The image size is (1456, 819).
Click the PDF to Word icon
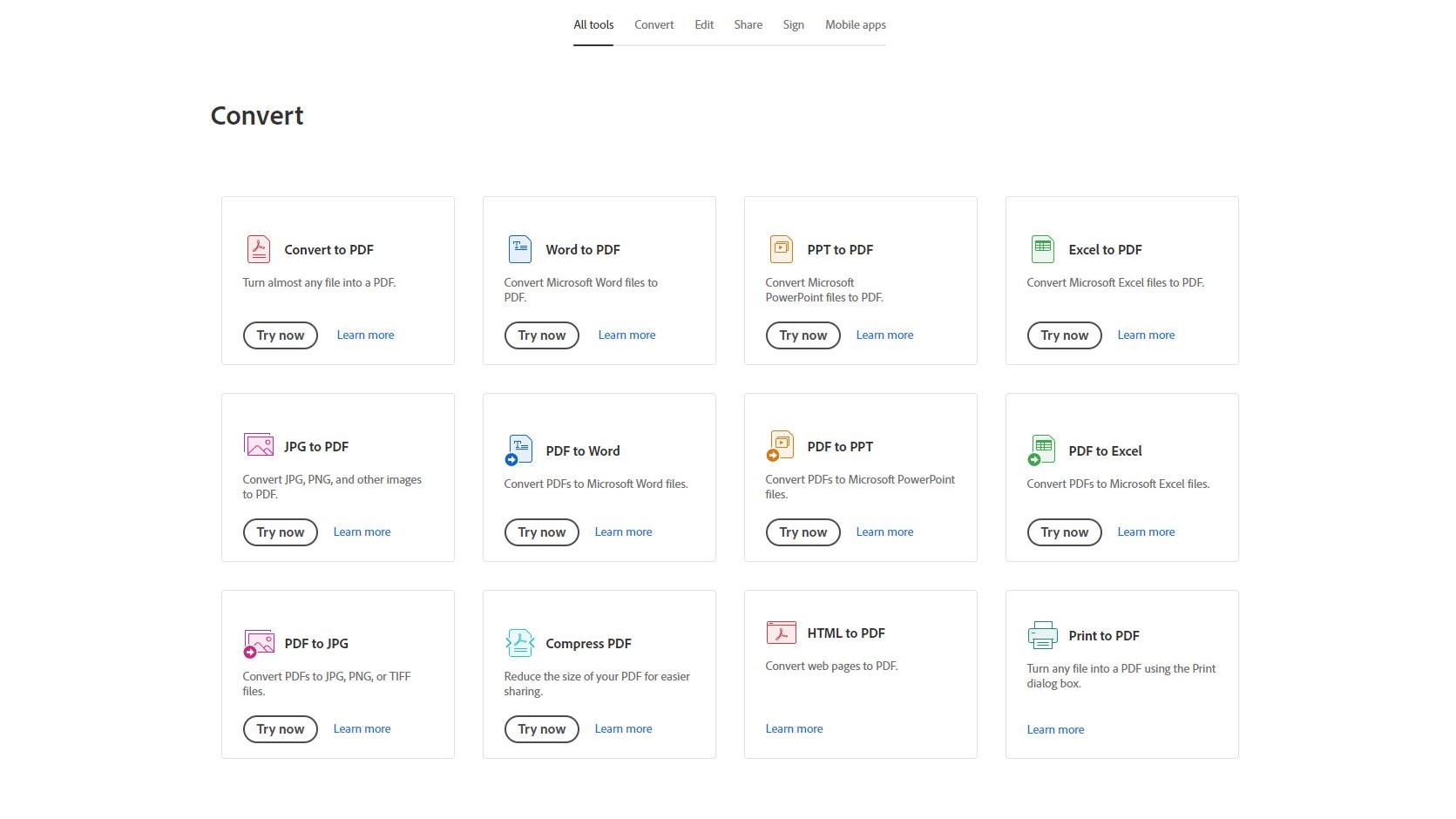[518, 450]
